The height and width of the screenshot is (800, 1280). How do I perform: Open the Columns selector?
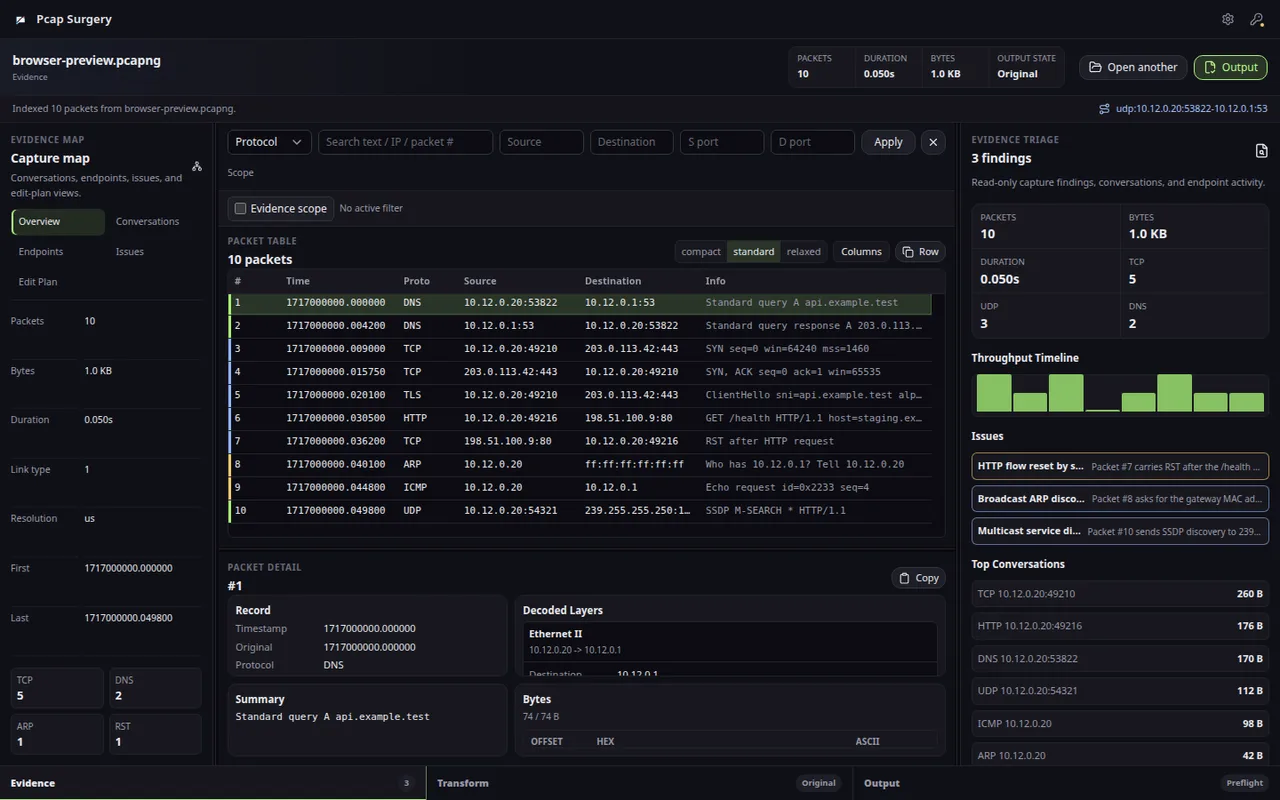pos(861,252)
